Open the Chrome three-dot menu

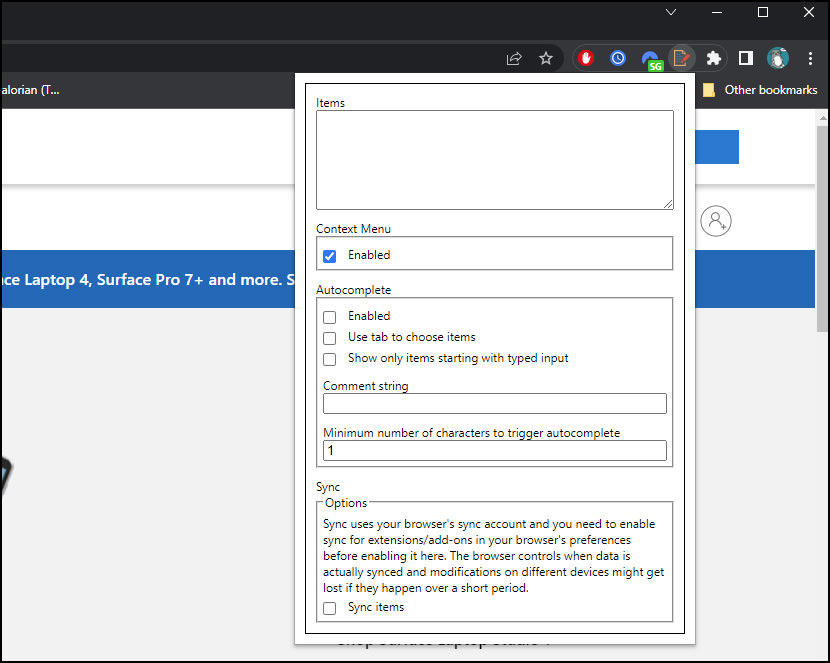[811, 58]
